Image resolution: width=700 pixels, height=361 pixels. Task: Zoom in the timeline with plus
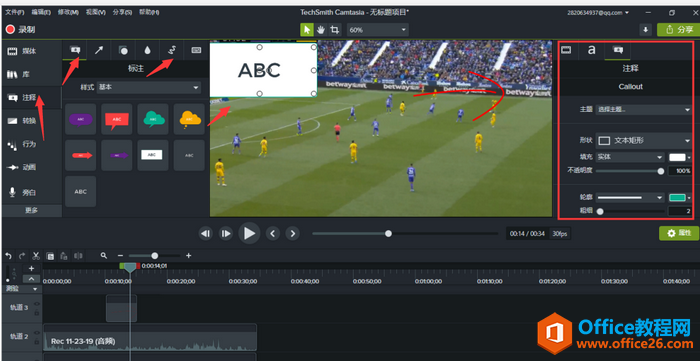(188, 256)
